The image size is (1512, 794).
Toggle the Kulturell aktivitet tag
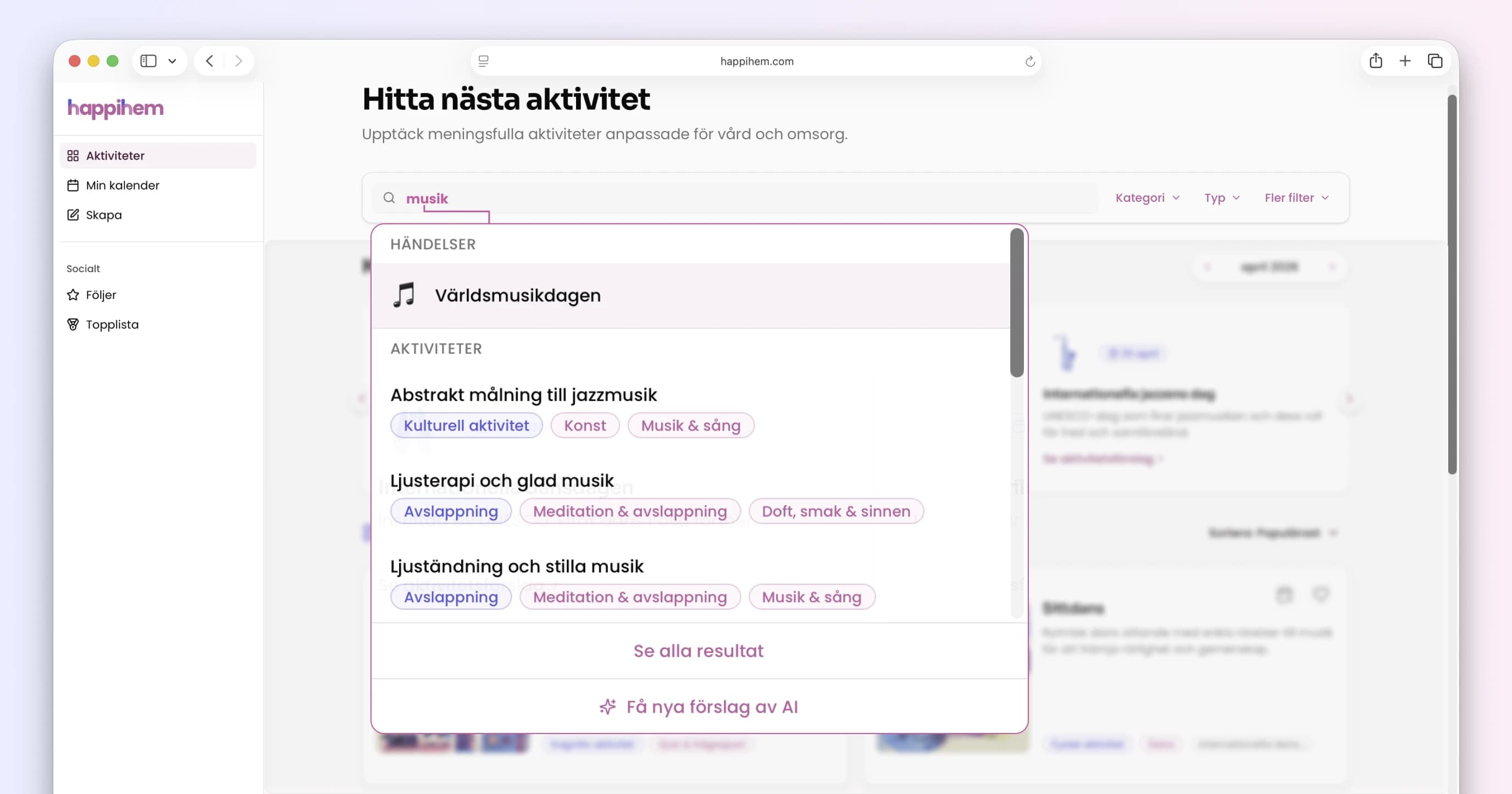click(x=467, y=425)
